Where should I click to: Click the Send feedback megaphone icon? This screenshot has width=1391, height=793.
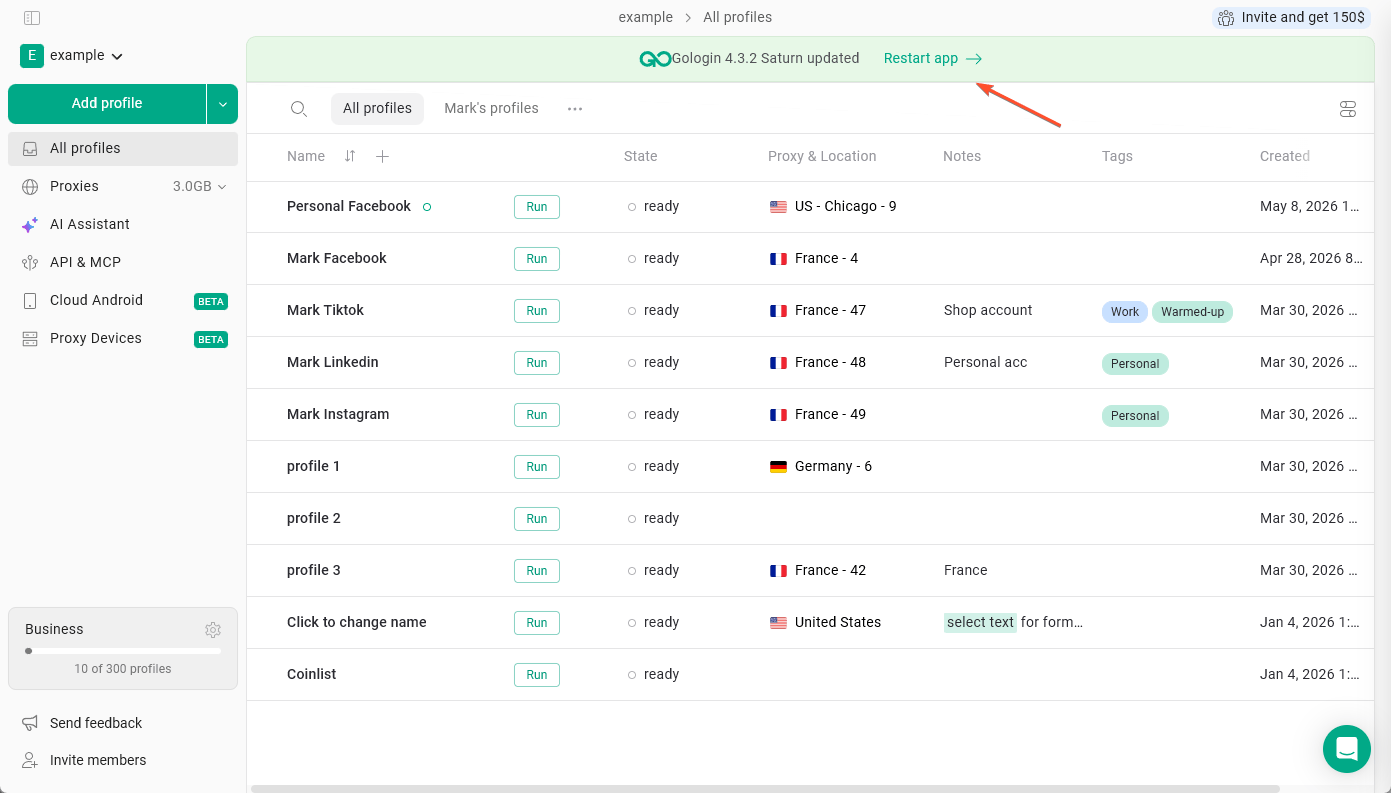pos(30,723)
